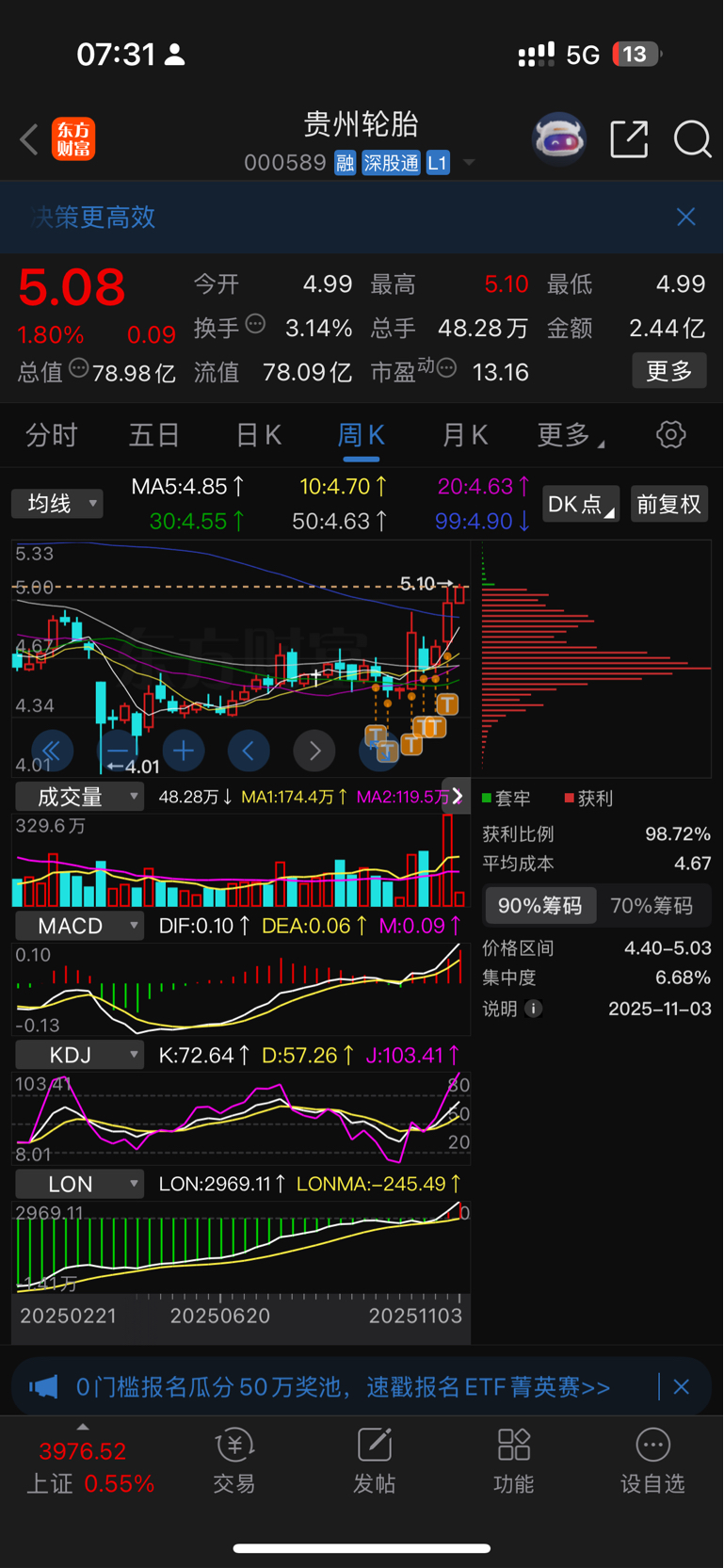Tap 深股通 tag
This screenshot has width=724, height=1568.
tap(391, 163)
